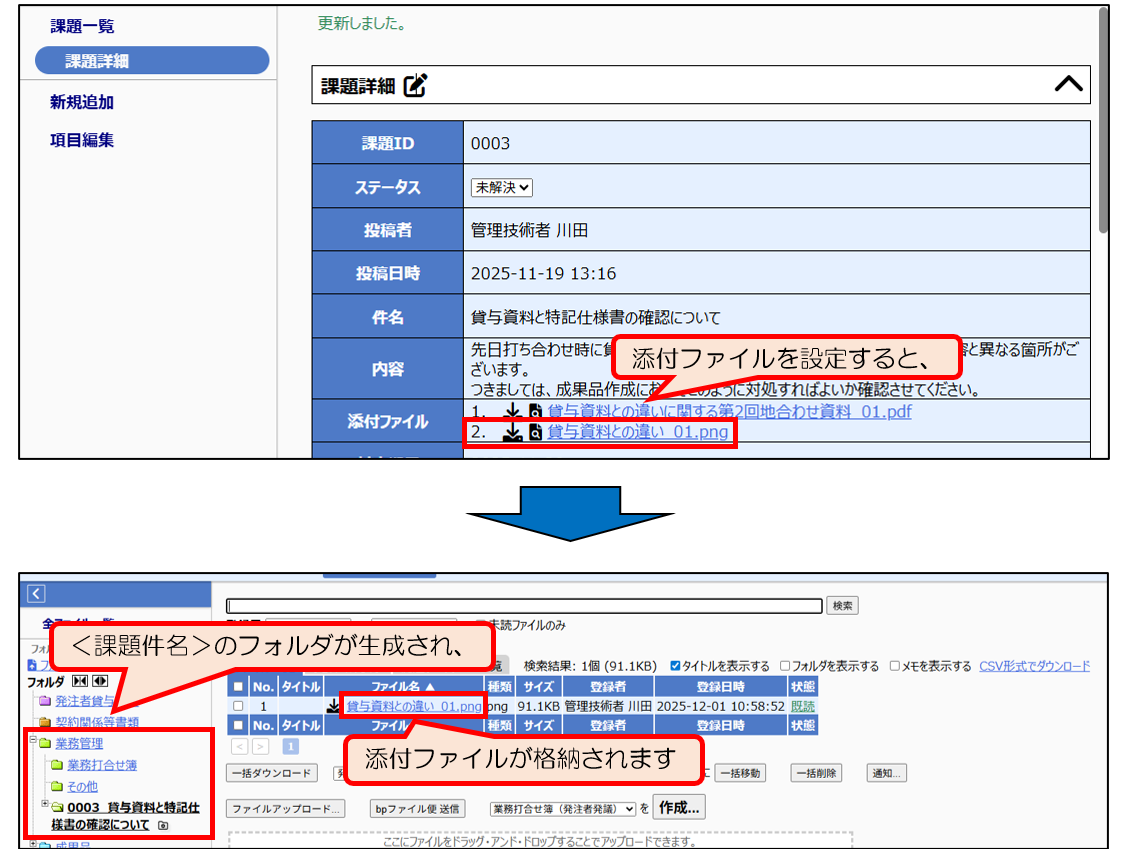Screen dimensions: 1123x849
Task: Enable the フォルダを表示する checkbox
Action: [x=785, y=666]
